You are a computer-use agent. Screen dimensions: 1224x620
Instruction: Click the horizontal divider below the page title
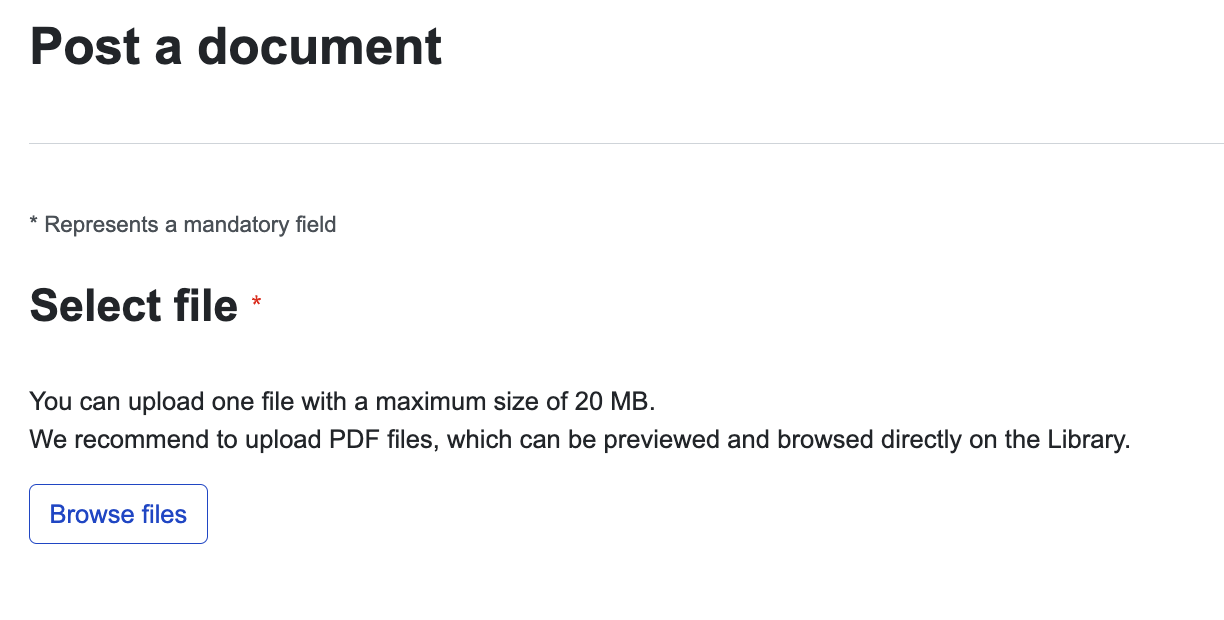click(x=612, y=143)
